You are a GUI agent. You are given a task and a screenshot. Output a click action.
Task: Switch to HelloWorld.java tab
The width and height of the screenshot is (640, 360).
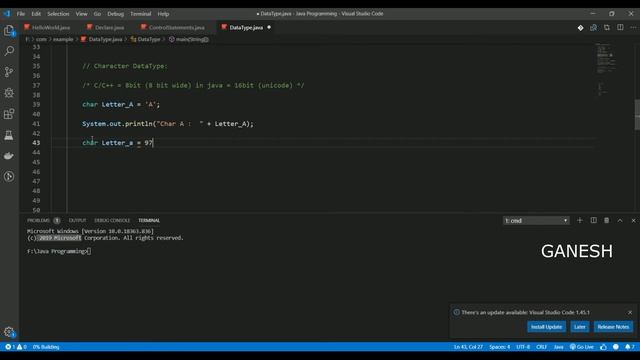[x=47, y=27]
